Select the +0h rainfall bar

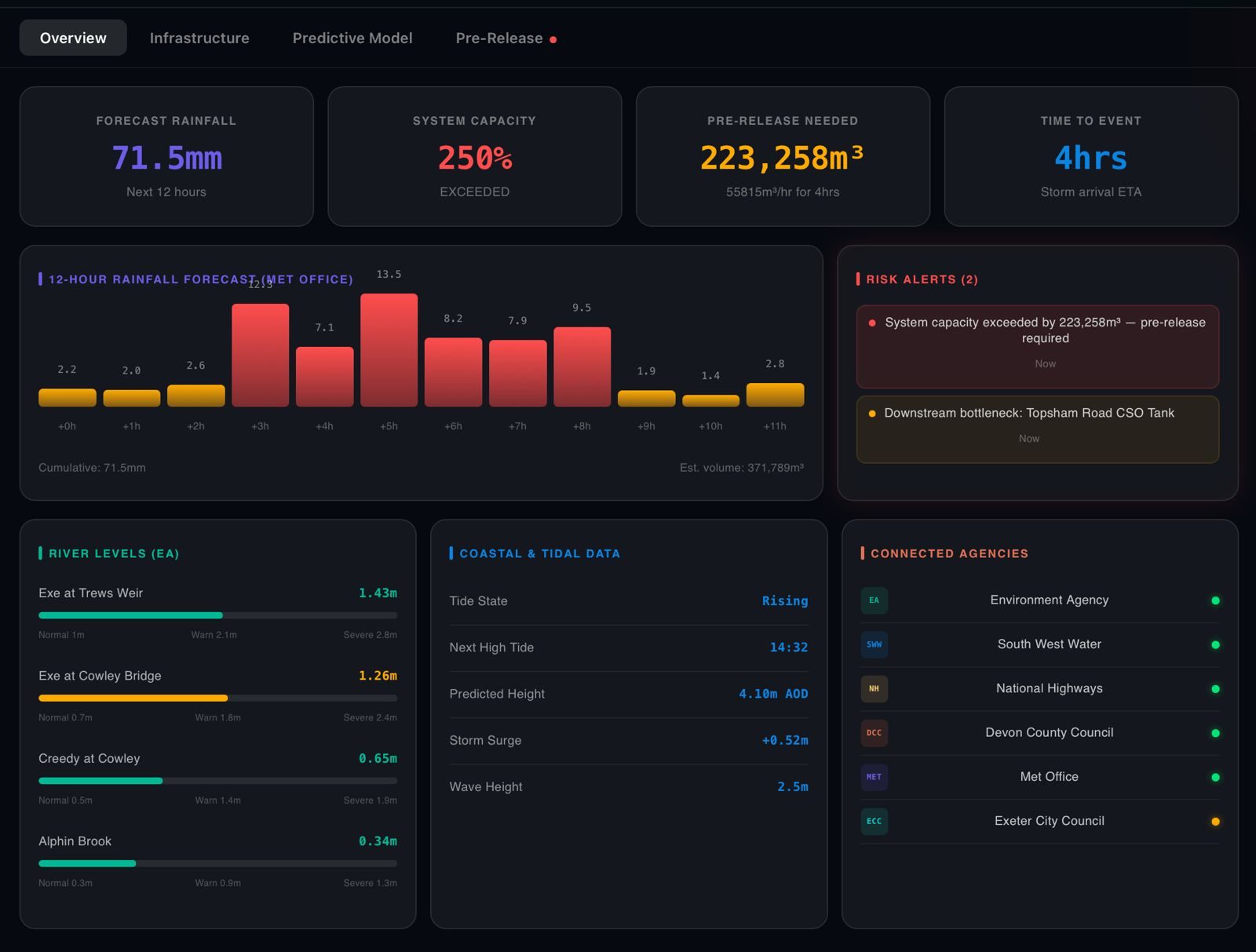point(68,397)
